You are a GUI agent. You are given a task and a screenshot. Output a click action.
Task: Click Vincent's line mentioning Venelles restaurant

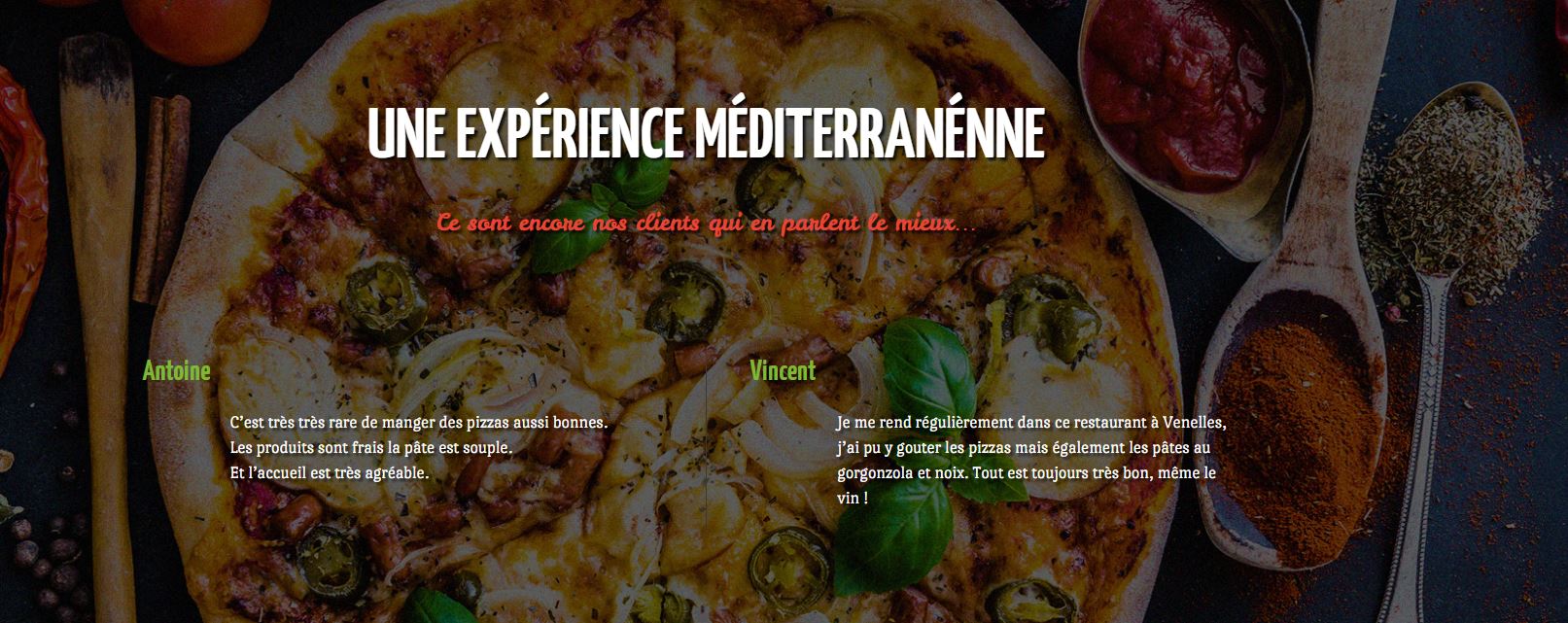(x=1031, y=423)
